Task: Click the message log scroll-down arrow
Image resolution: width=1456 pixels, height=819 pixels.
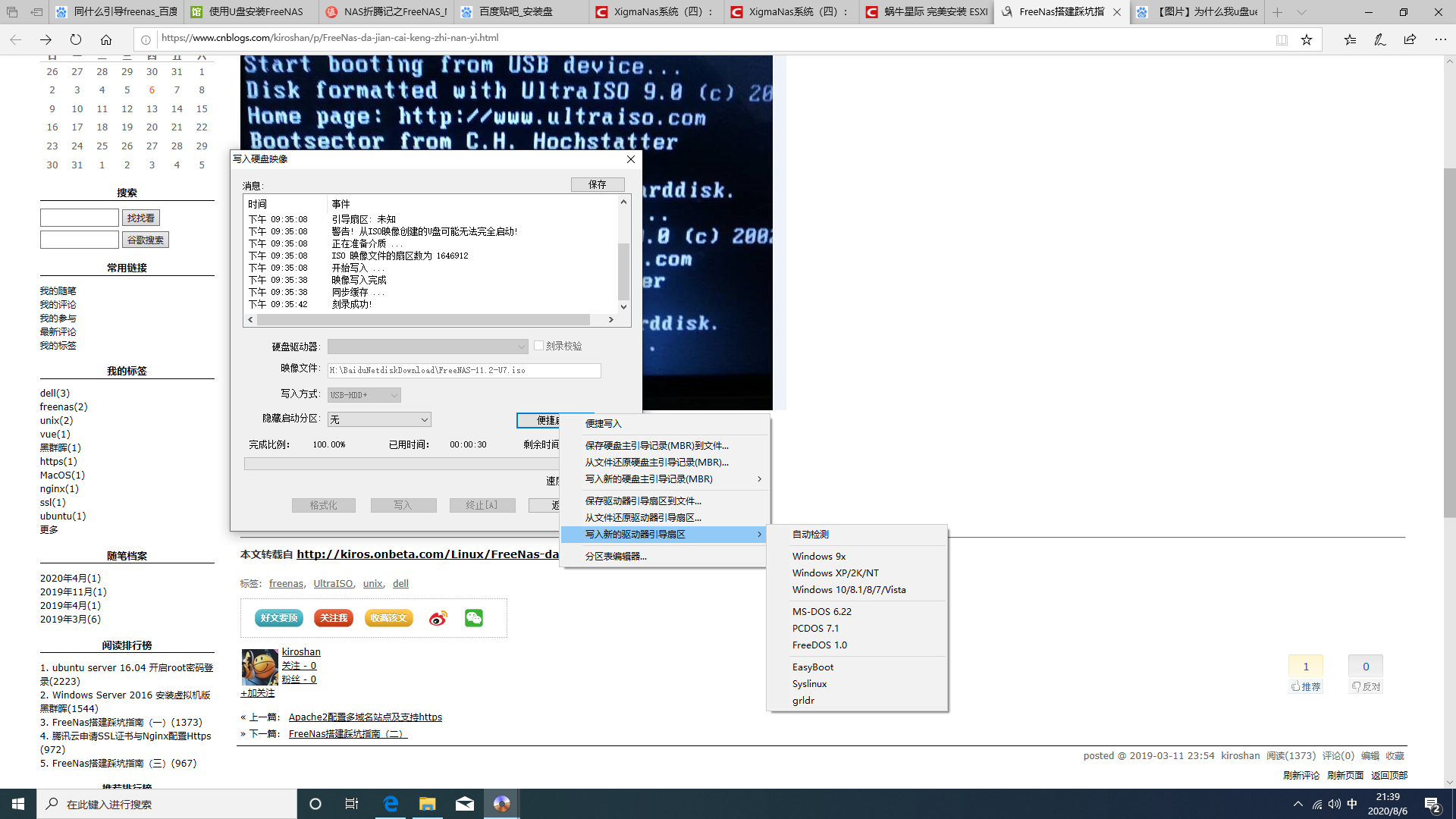Action: (x=623, y=307)
